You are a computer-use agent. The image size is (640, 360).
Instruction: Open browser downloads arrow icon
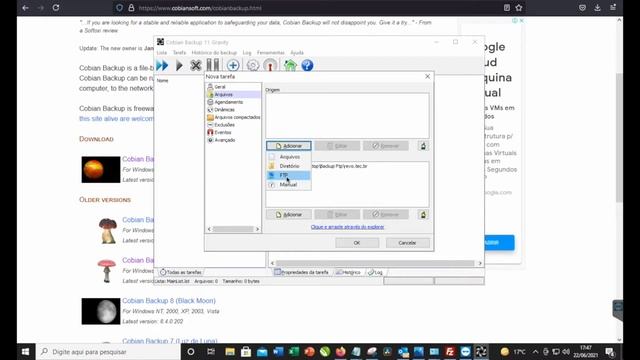[598, 8]
